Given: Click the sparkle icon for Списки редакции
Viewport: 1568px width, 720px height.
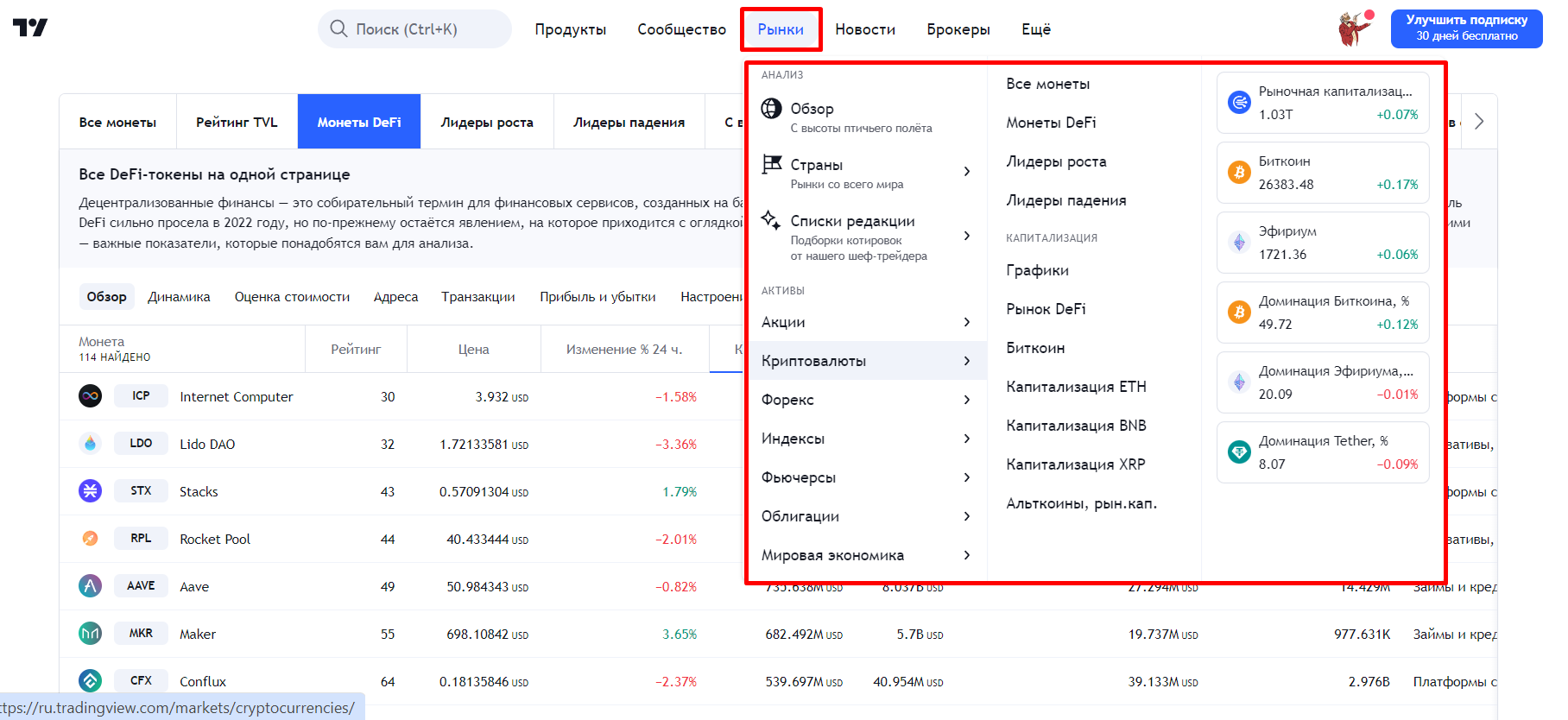Looking at the screenshot, I should (x=771, y=220).
